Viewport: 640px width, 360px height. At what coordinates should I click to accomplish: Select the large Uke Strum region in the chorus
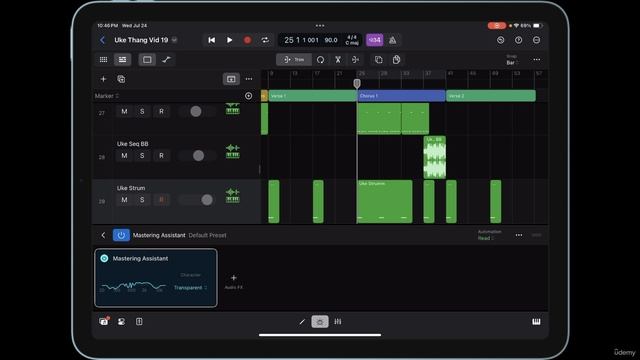pos(384,202)
